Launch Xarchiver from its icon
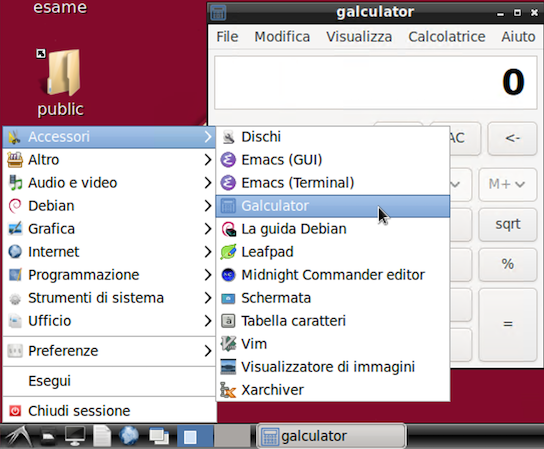Screen dimensions: 544x449 click(x=228, y=390)
